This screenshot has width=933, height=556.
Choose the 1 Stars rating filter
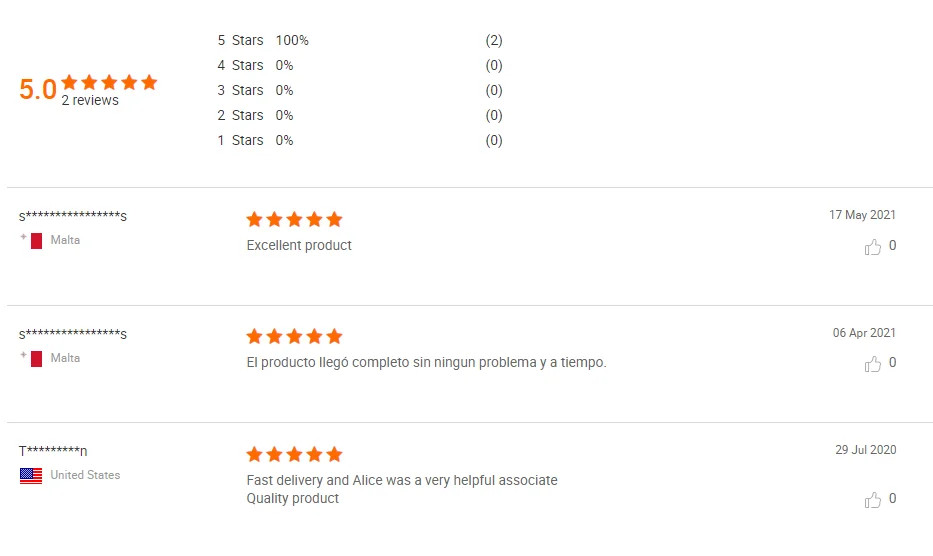click(241, 141)
